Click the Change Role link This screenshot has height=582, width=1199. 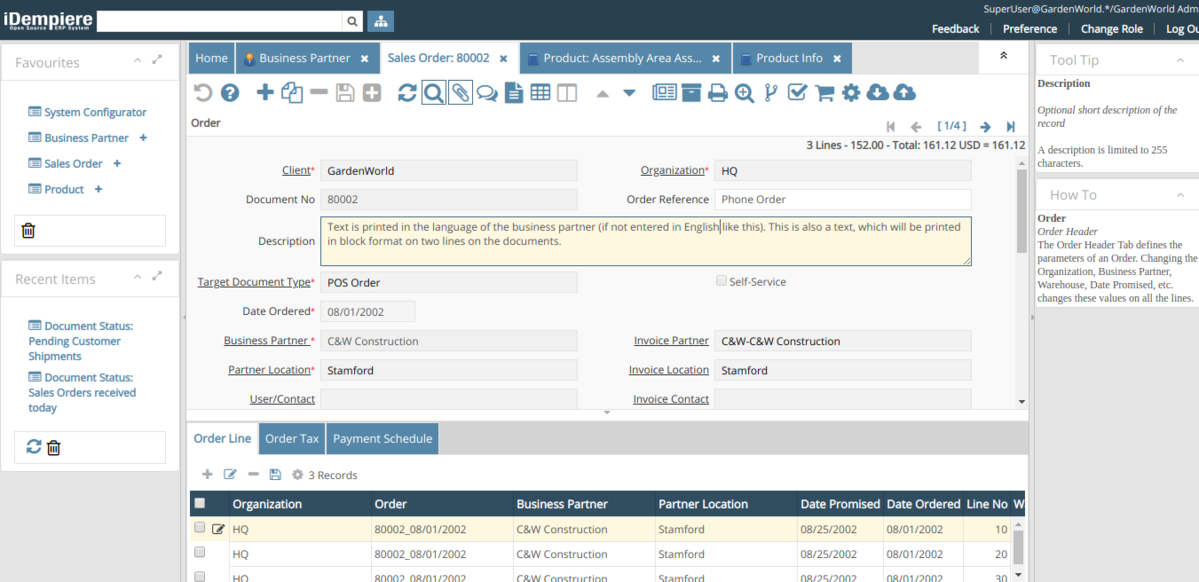pos(1111,29)
